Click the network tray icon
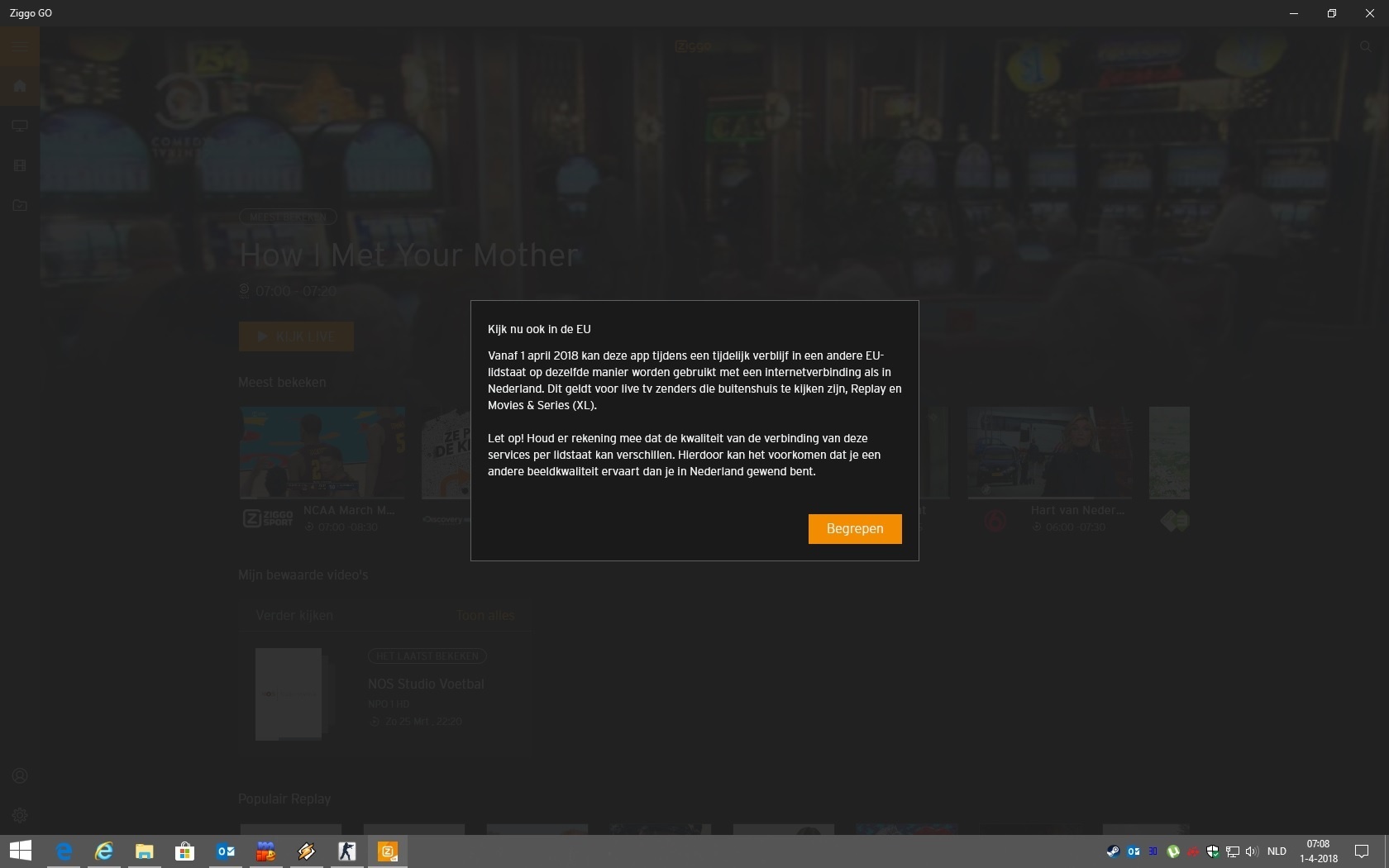Viewport: 1389px width, 868px height. (1232, 851)
